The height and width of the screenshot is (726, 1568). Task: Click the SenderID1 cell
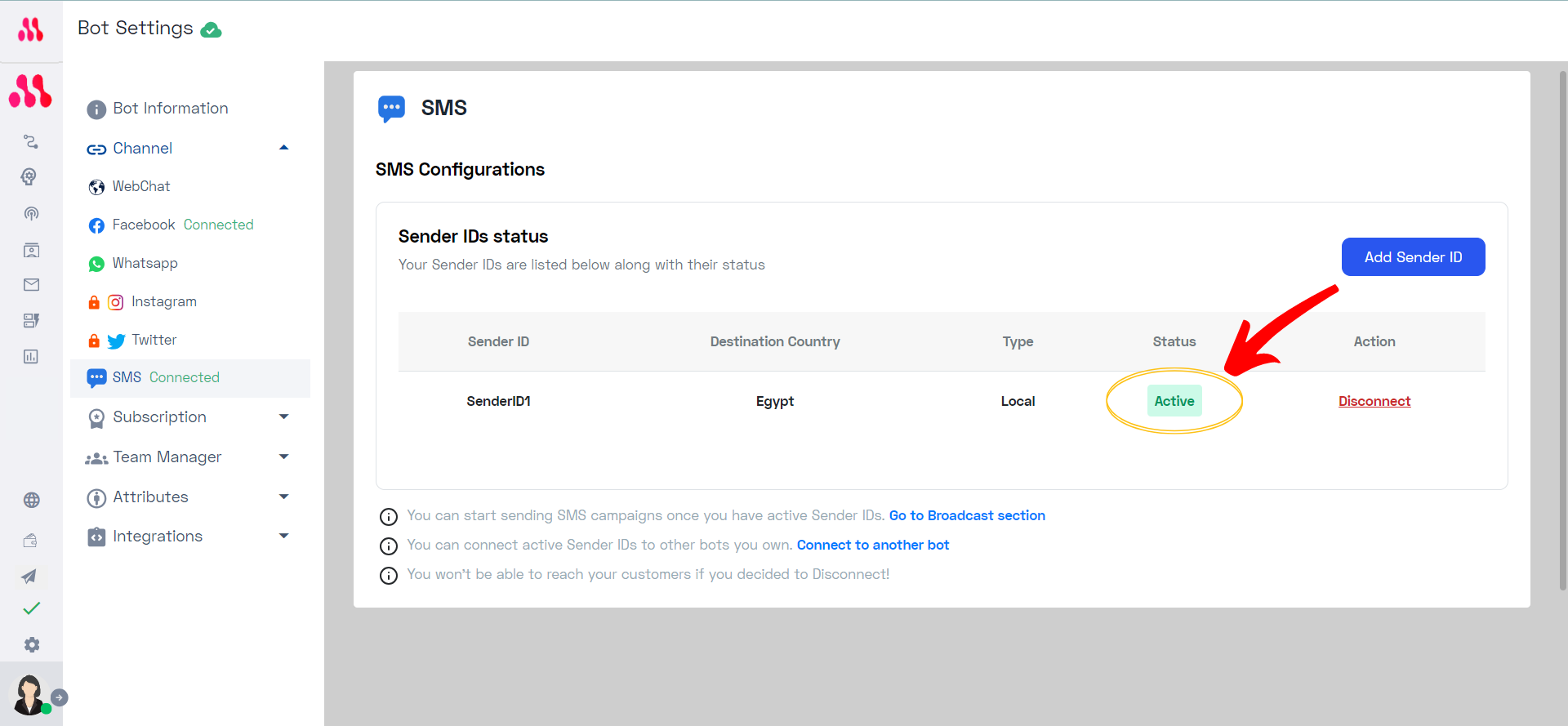pyautogui.click(x=499, y=401)
